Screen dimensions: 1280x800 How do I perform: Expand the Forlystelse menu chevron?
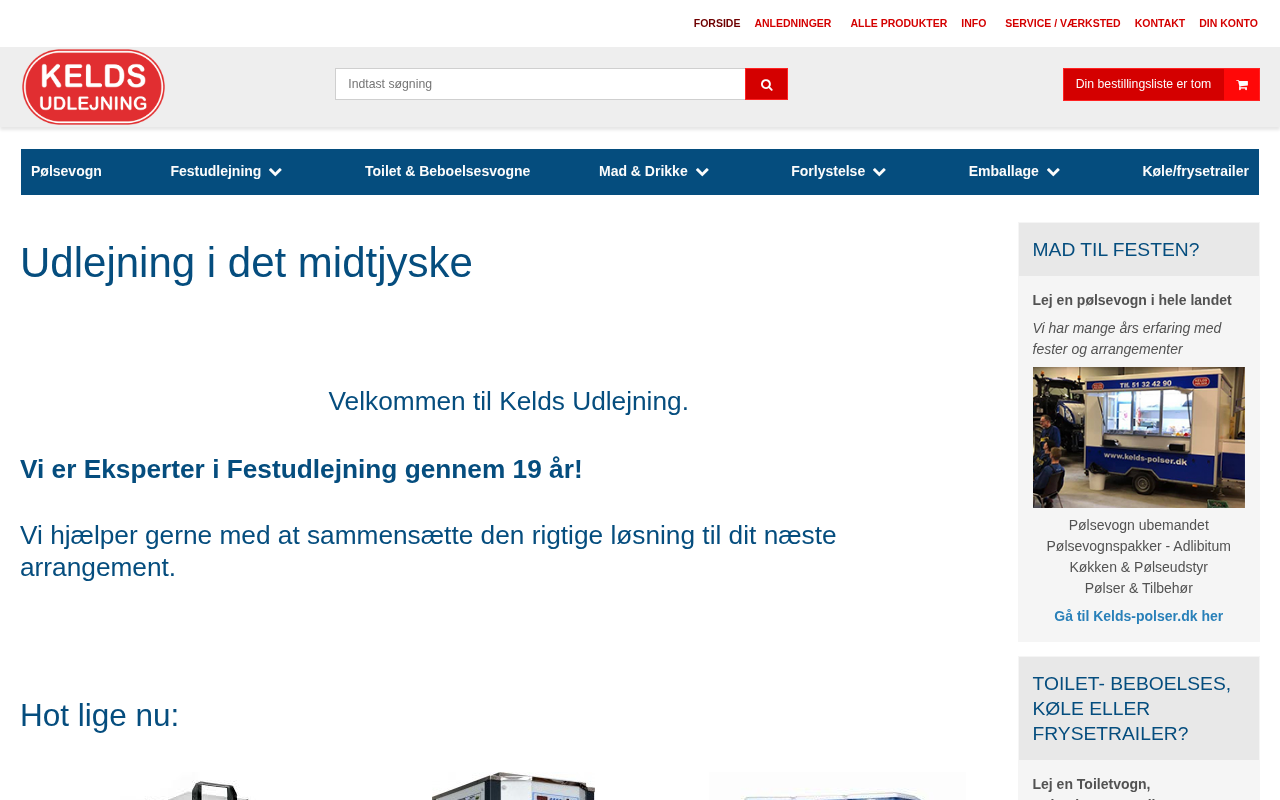pyautogui.click(x=879, y=172)
